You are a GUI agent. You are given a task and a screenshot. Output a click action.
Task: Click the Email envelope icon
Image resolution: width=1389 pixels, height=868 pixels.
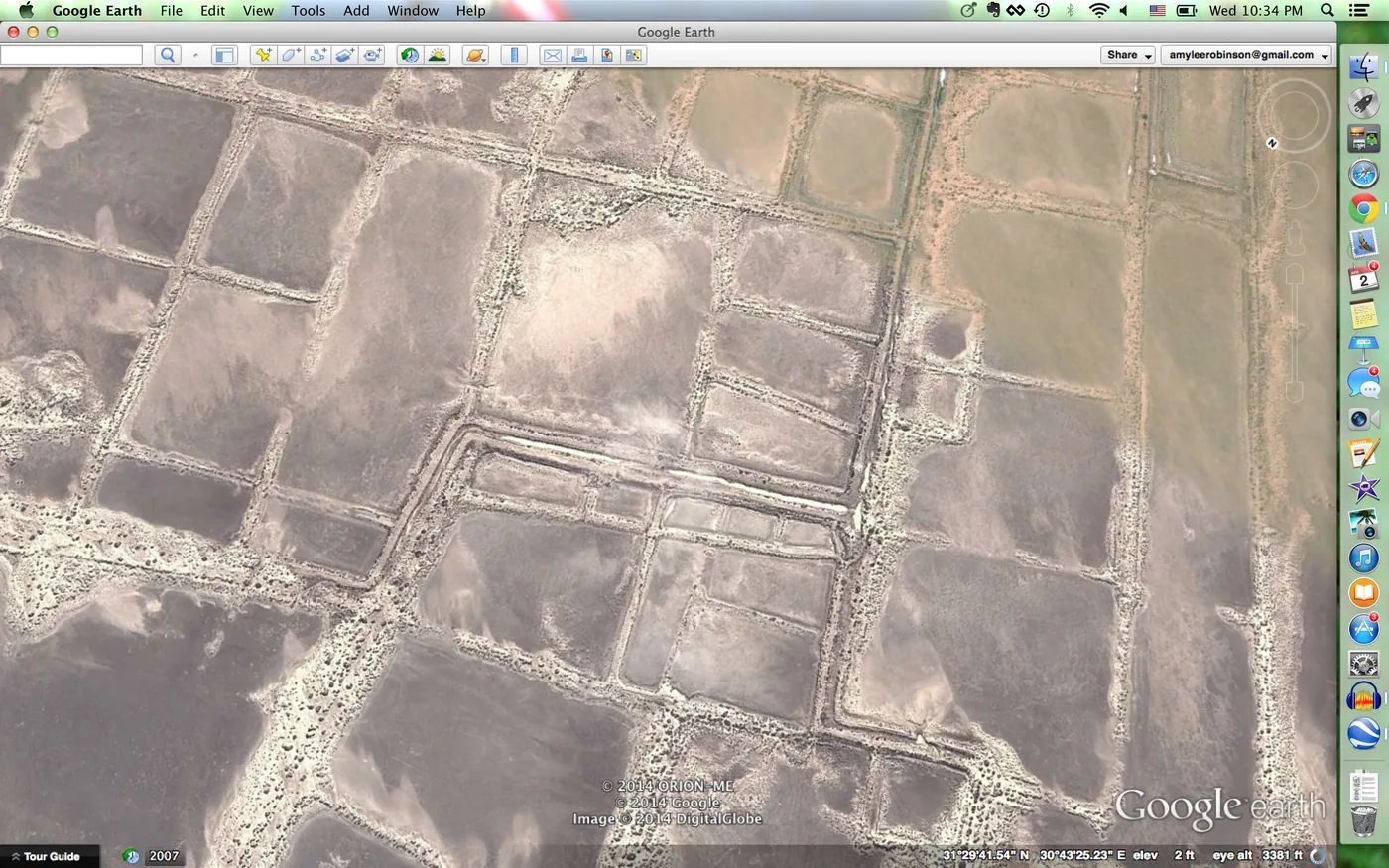(552, 56)
